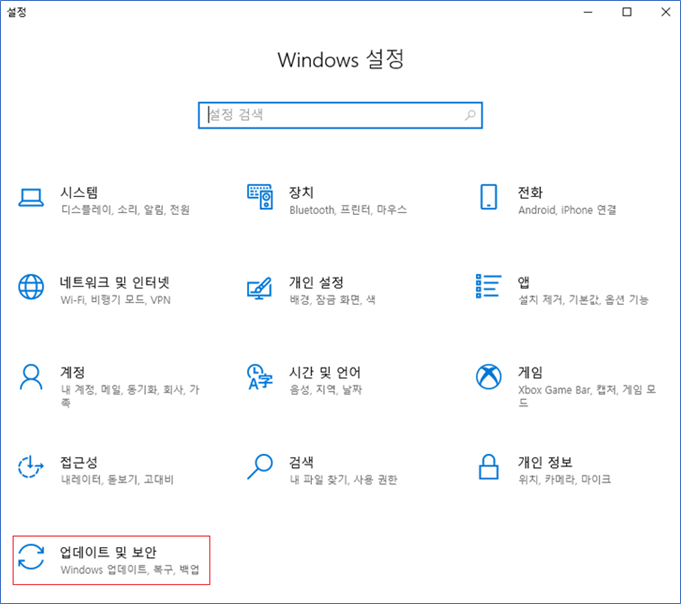The height and width of the screenshot is (604, 681).
Task: Open the 시스템 laptop icon
Action: coord(31,198)
